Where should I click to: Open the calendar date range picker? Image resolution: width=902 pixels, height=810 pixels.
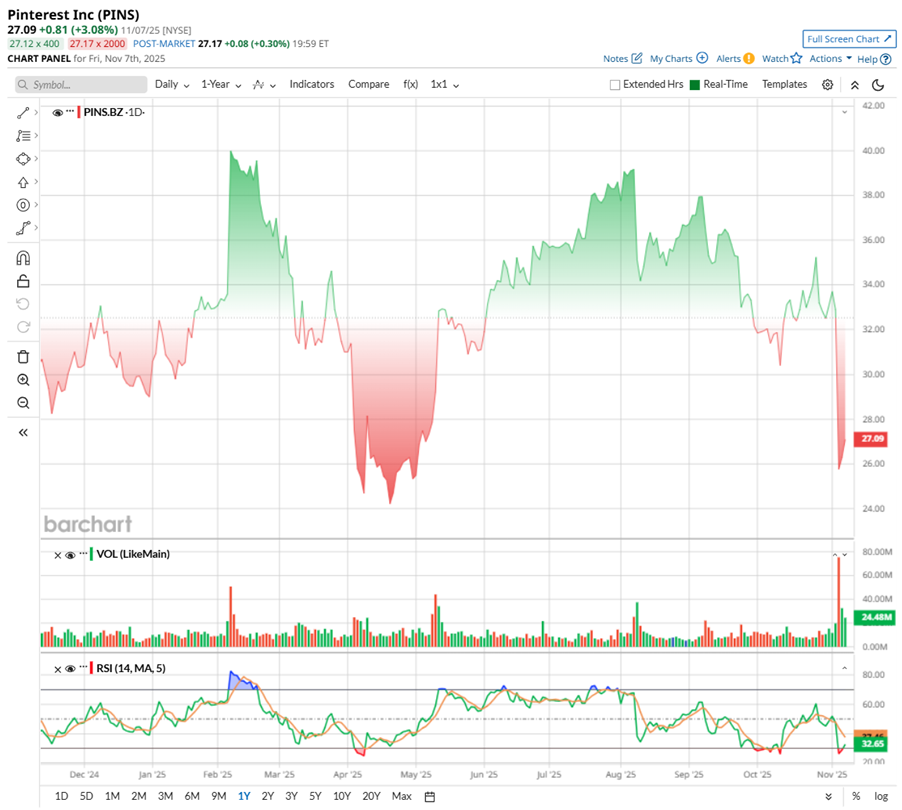[430, 797]
